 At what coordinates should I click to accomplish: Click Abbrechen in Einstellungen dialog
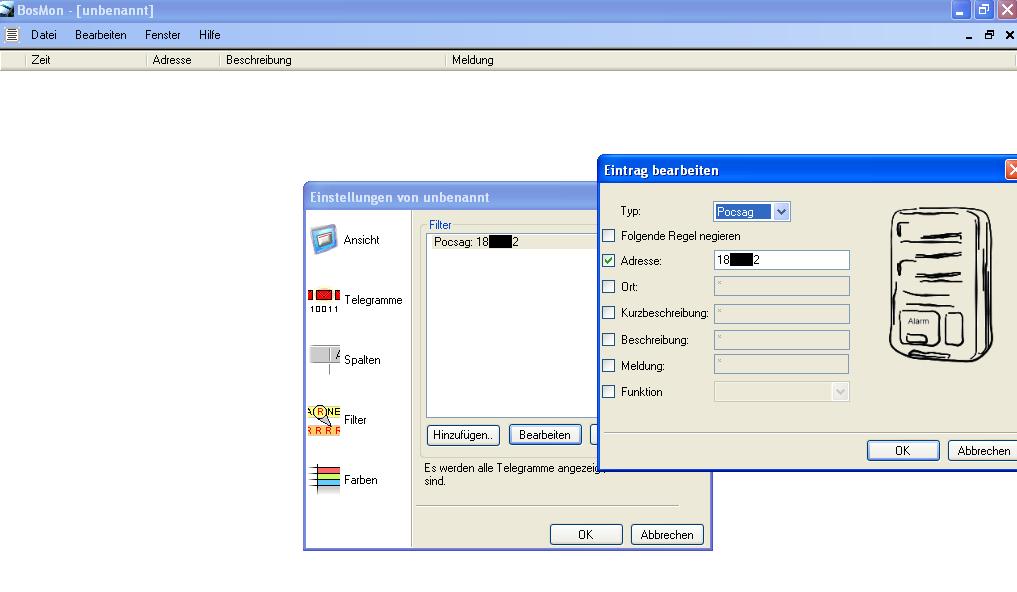coord(667,534)
